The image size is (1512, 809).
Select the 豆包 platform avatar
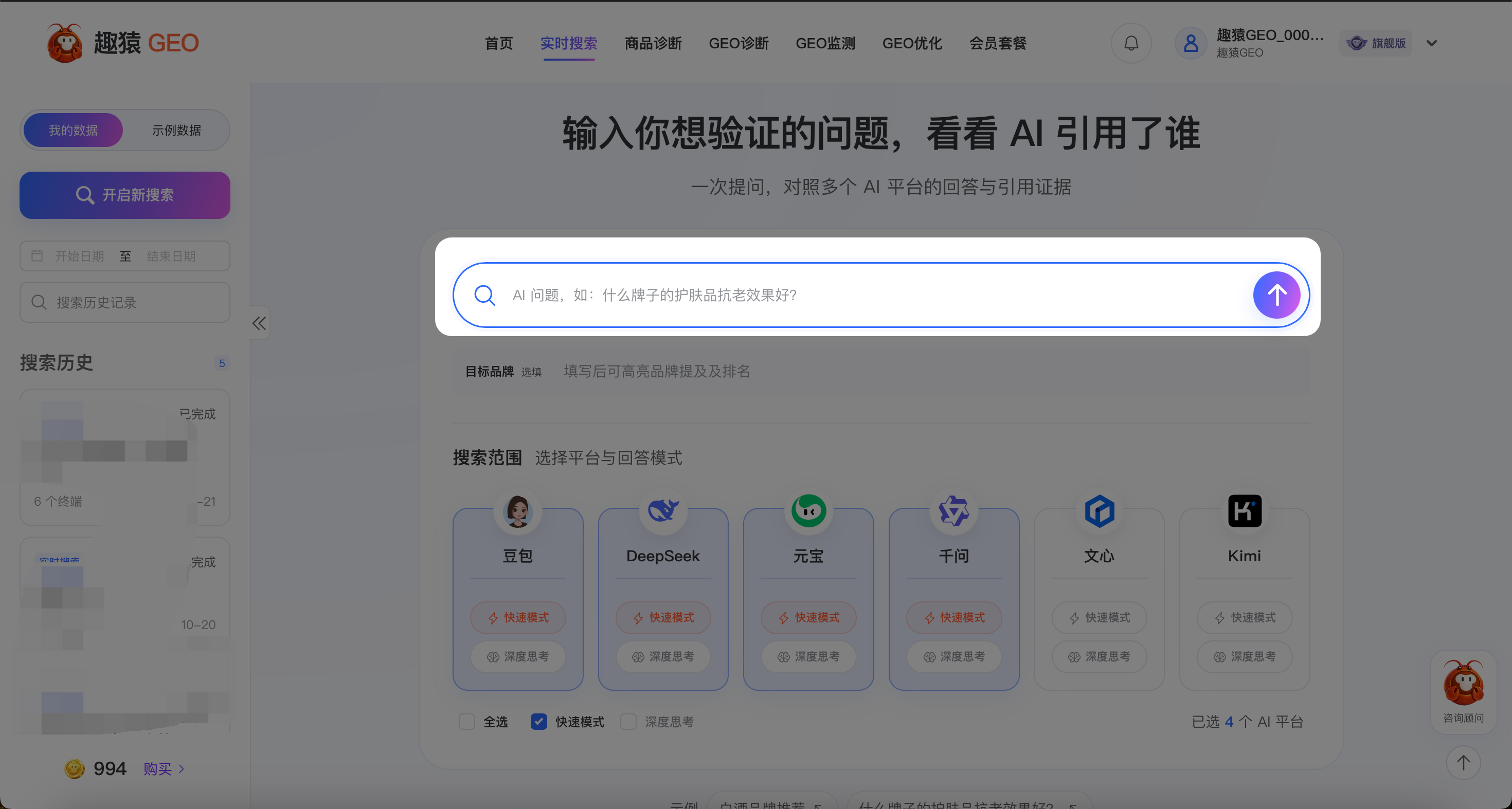(x=518, y=511)
